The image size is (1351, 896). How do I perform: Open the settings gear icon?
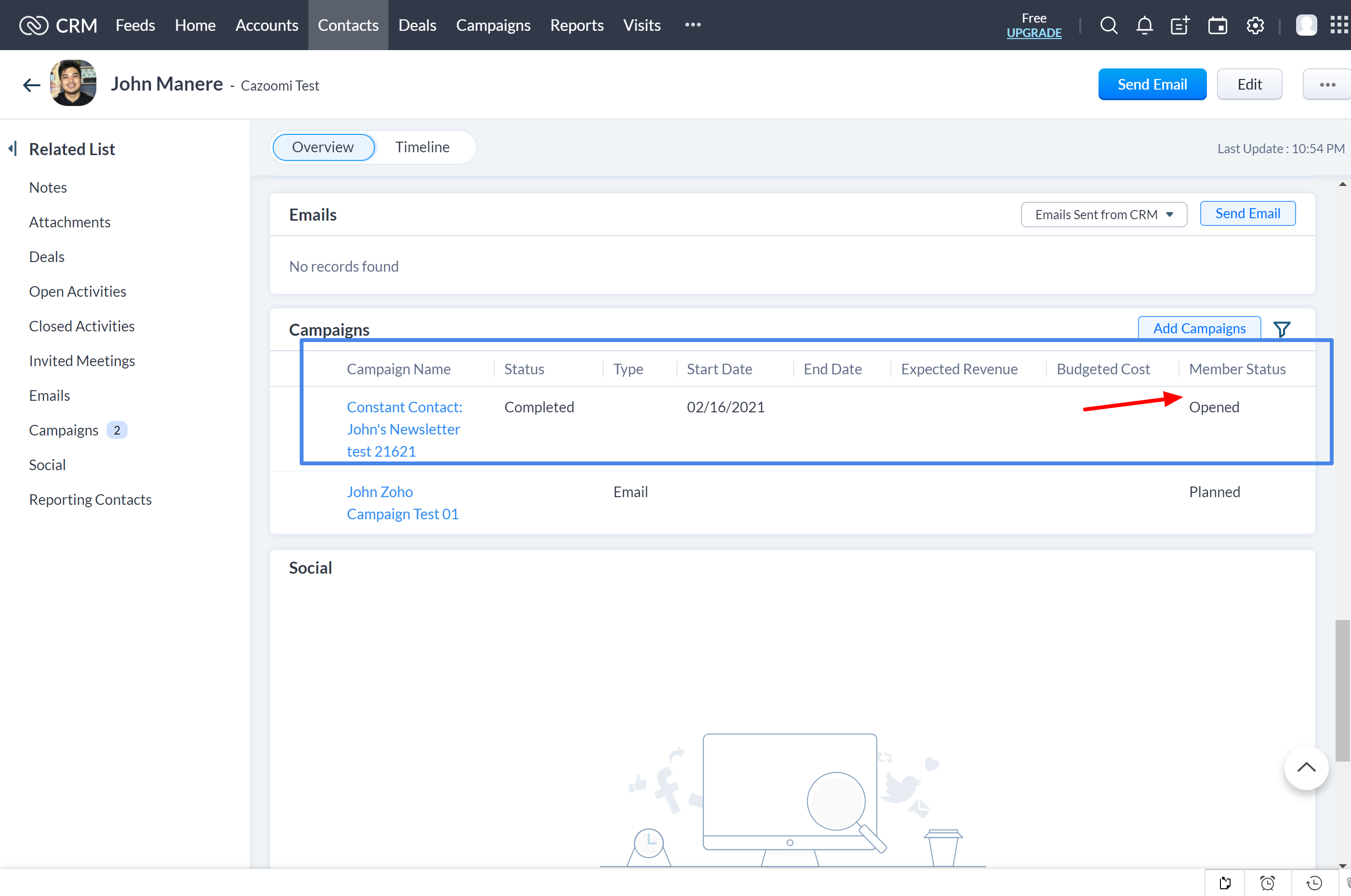[1255, 25]
